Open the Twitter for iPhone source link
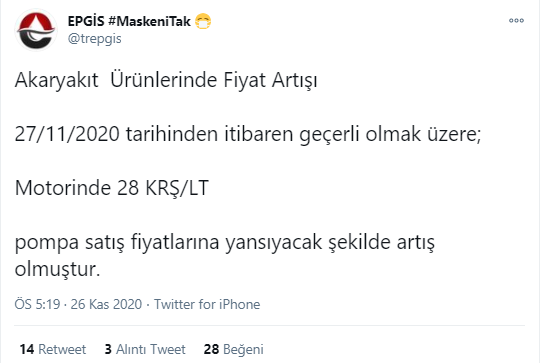This screenshot has width=546, height=363. pos(207,304)
